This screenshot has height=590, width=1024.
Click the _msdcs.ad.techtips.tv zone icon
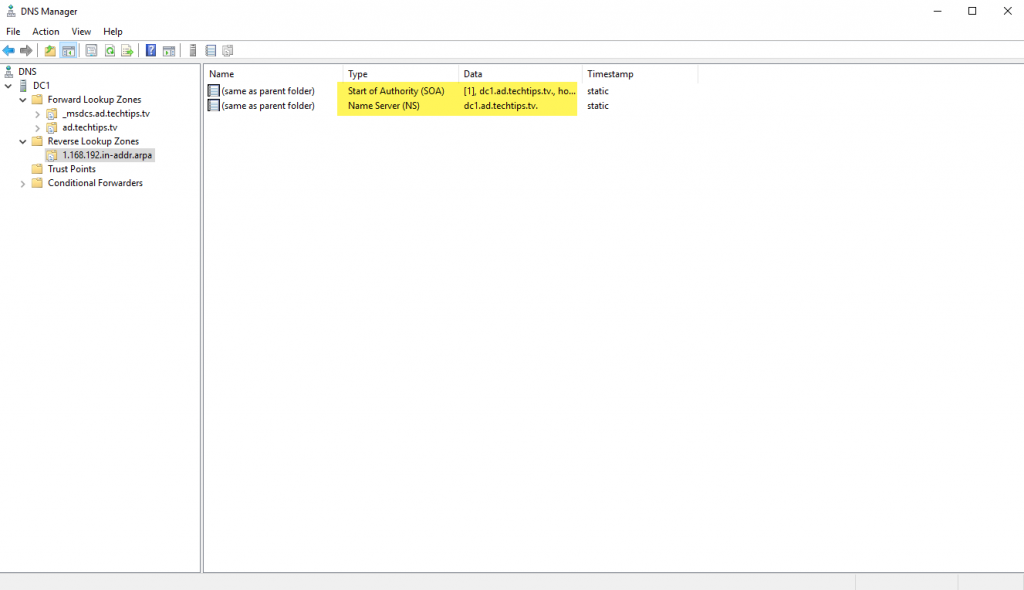(52, 114)
